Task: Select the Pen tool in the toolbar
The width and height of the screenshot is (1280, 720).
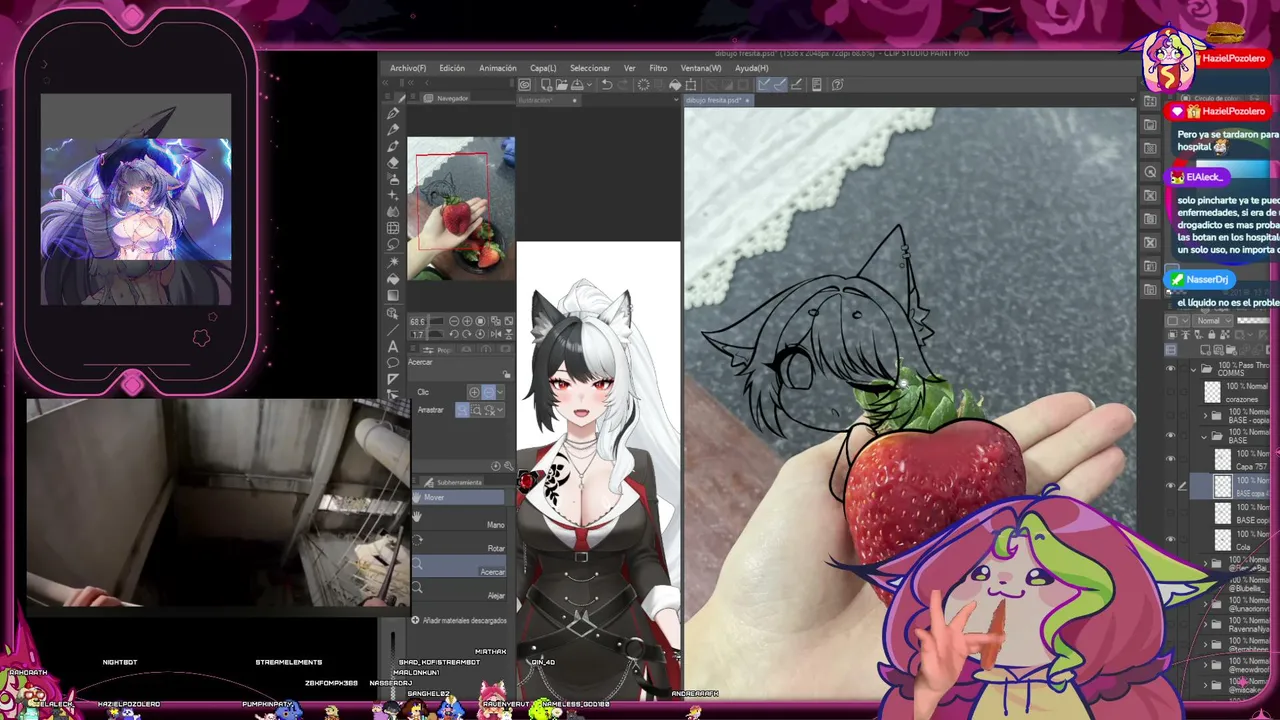Action: tap(393, 113)
